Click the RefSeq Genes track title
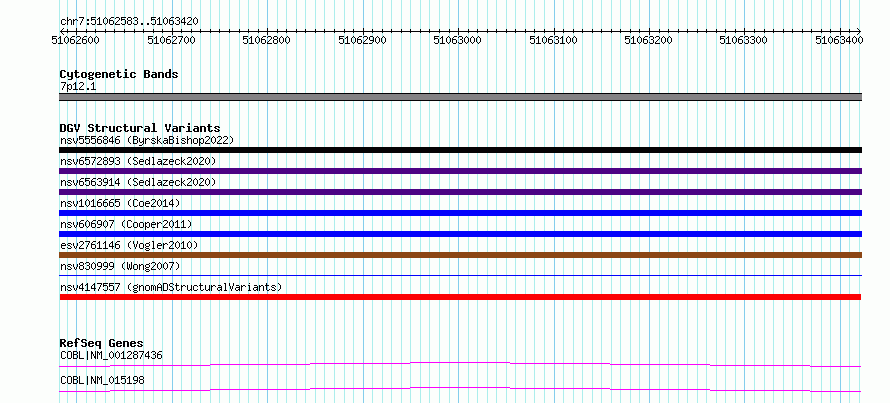890x403 pixels. point(102,343)
